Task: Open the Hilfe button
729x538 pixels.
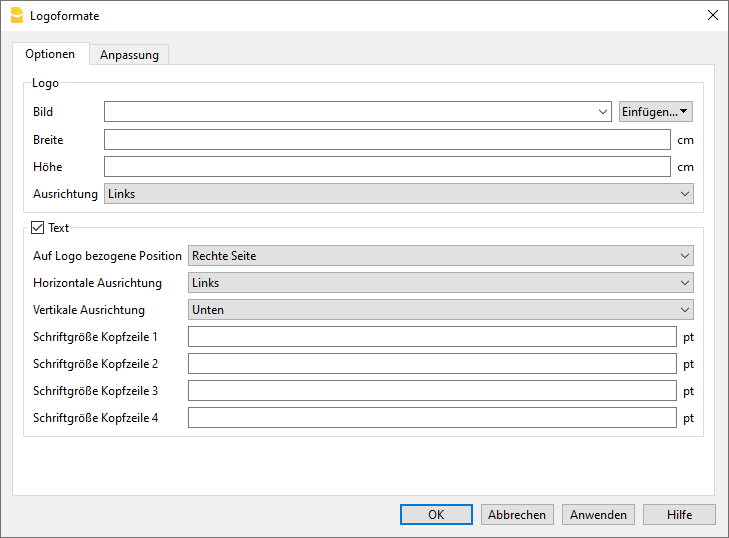Action: (x=679, y=515)
